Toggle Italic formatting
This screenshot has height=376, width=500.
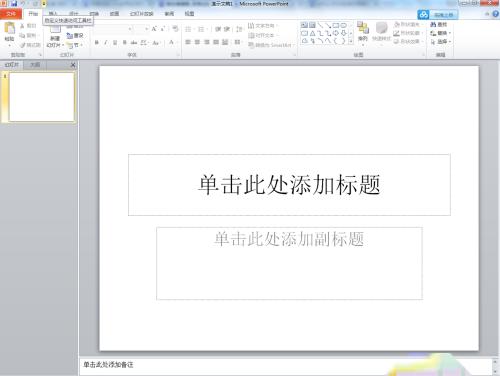(106, 42)
